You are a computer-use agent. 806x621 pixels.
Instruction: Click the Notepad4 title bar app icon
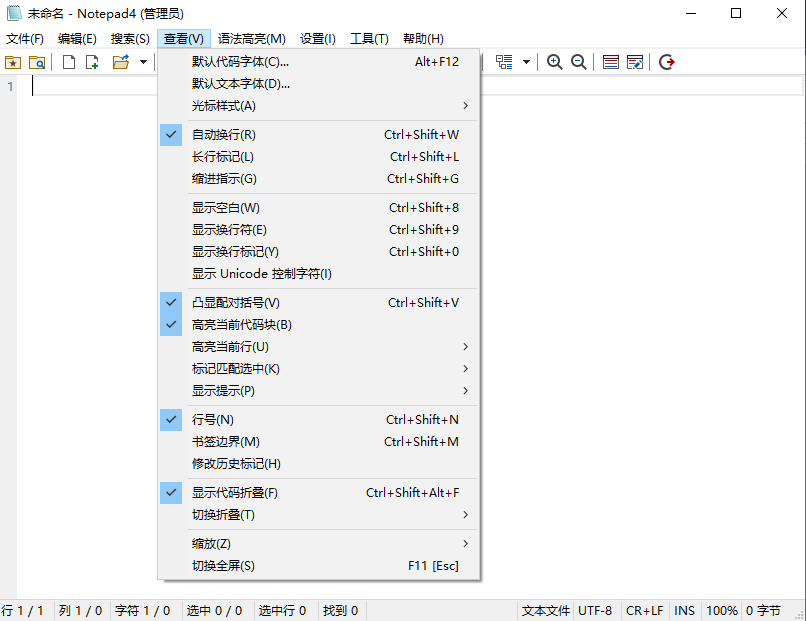coord(14,13)
